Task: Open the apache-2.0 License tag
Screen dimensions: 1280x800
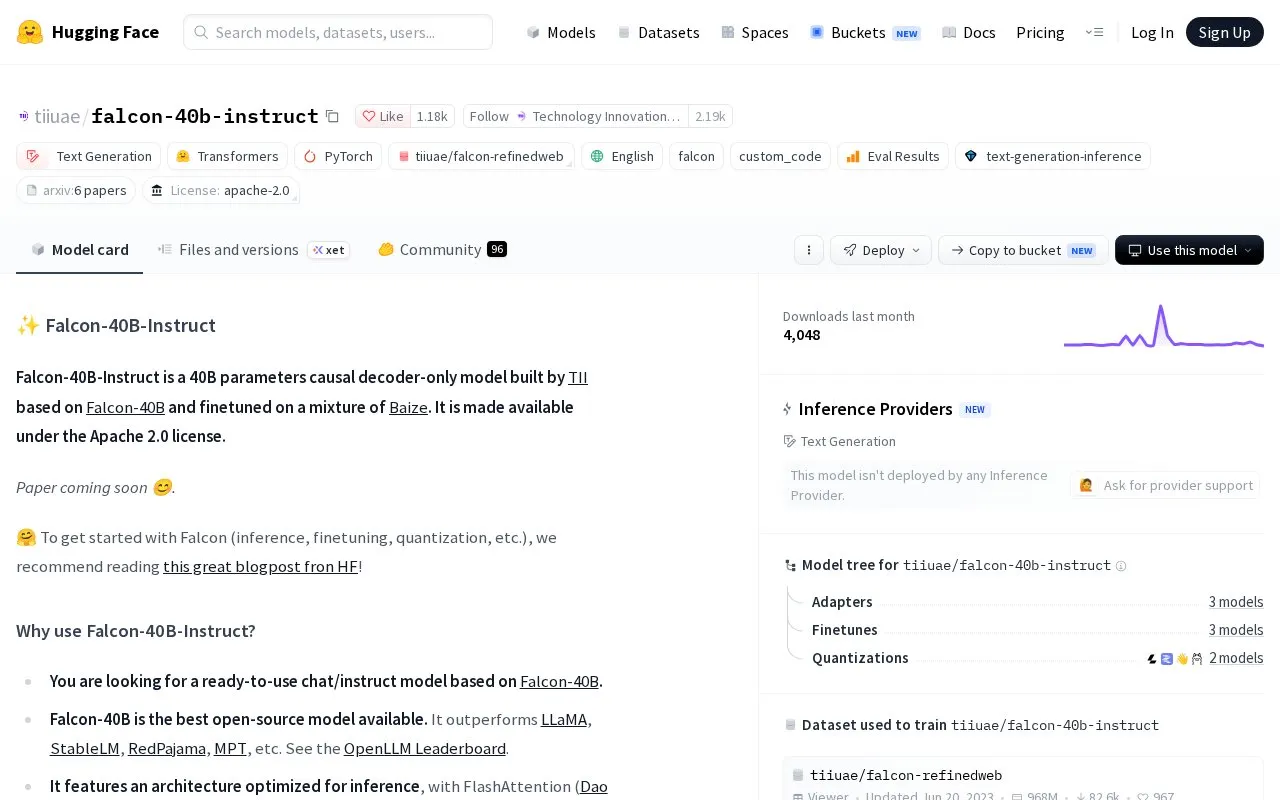Action: [x=221, y=190]
